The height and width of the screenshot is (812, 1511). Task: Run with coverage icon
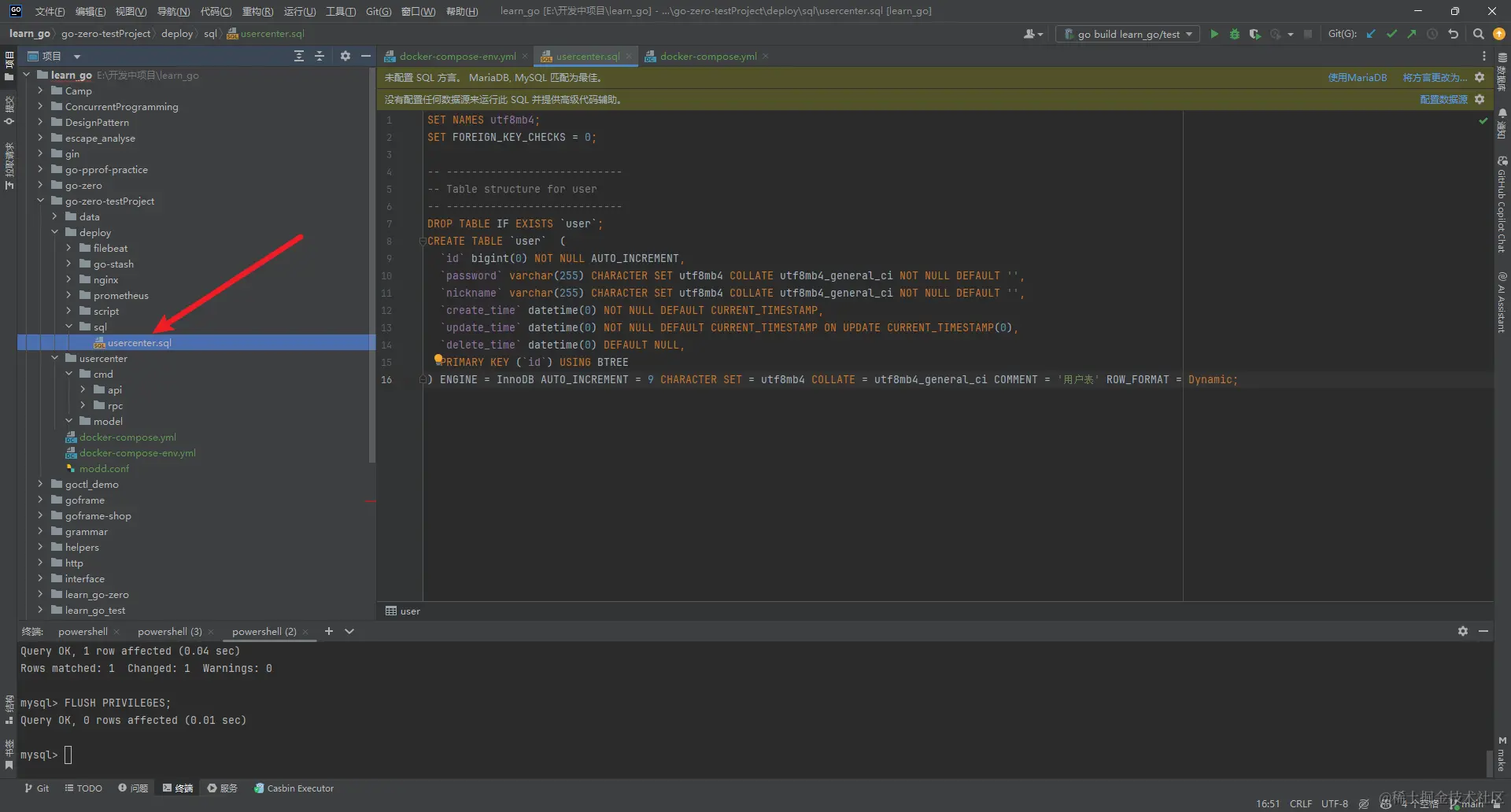click(x=1255, y=34)
